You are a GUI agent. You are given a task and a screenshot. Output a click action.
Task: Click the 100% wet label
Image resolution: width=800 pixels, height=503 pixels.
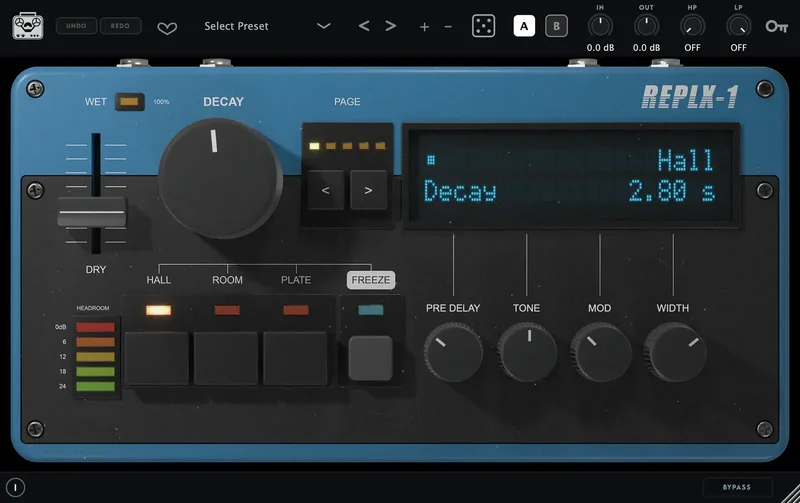pos(161,102)
